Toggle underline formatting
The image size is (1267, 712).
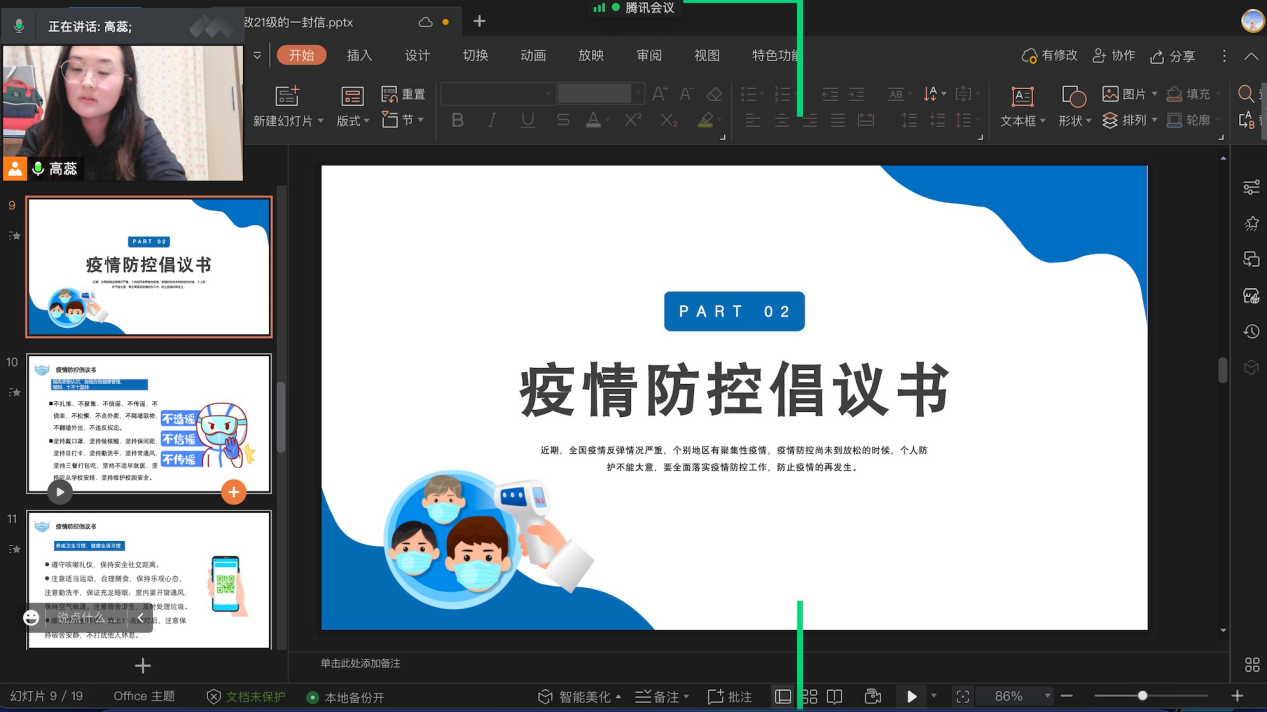(527, 120)
